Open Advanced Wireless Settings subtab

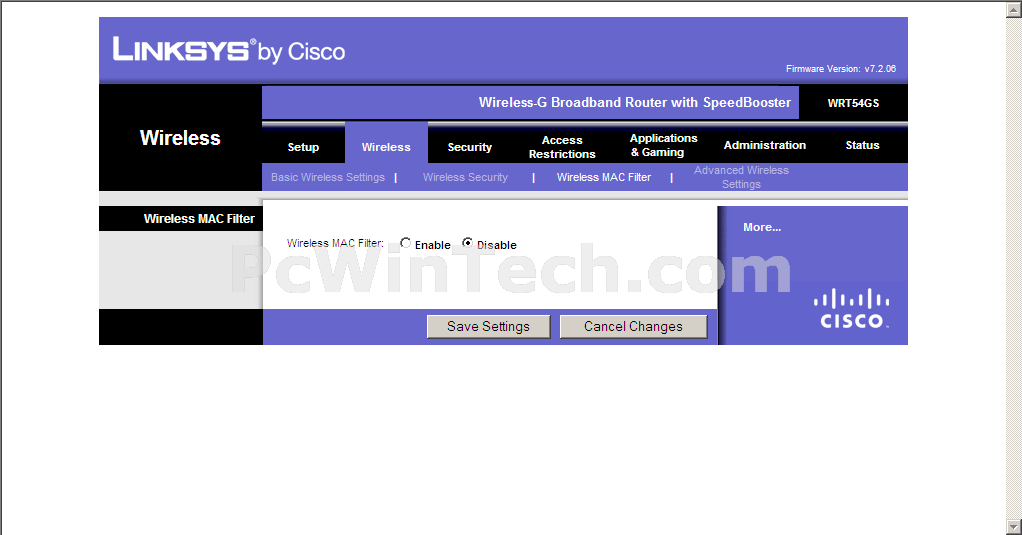[741, 177]
